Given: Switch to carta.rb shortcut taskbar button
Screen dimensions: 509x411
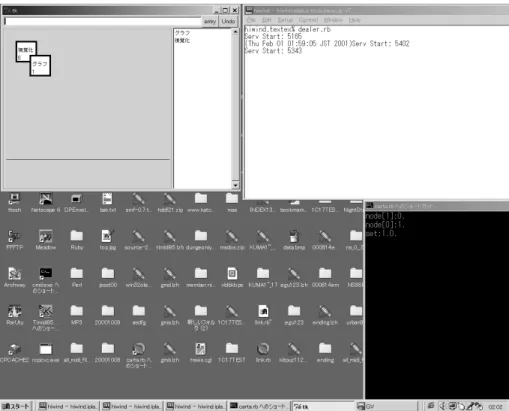Looking at the screenshot, I should click(259, 406).
